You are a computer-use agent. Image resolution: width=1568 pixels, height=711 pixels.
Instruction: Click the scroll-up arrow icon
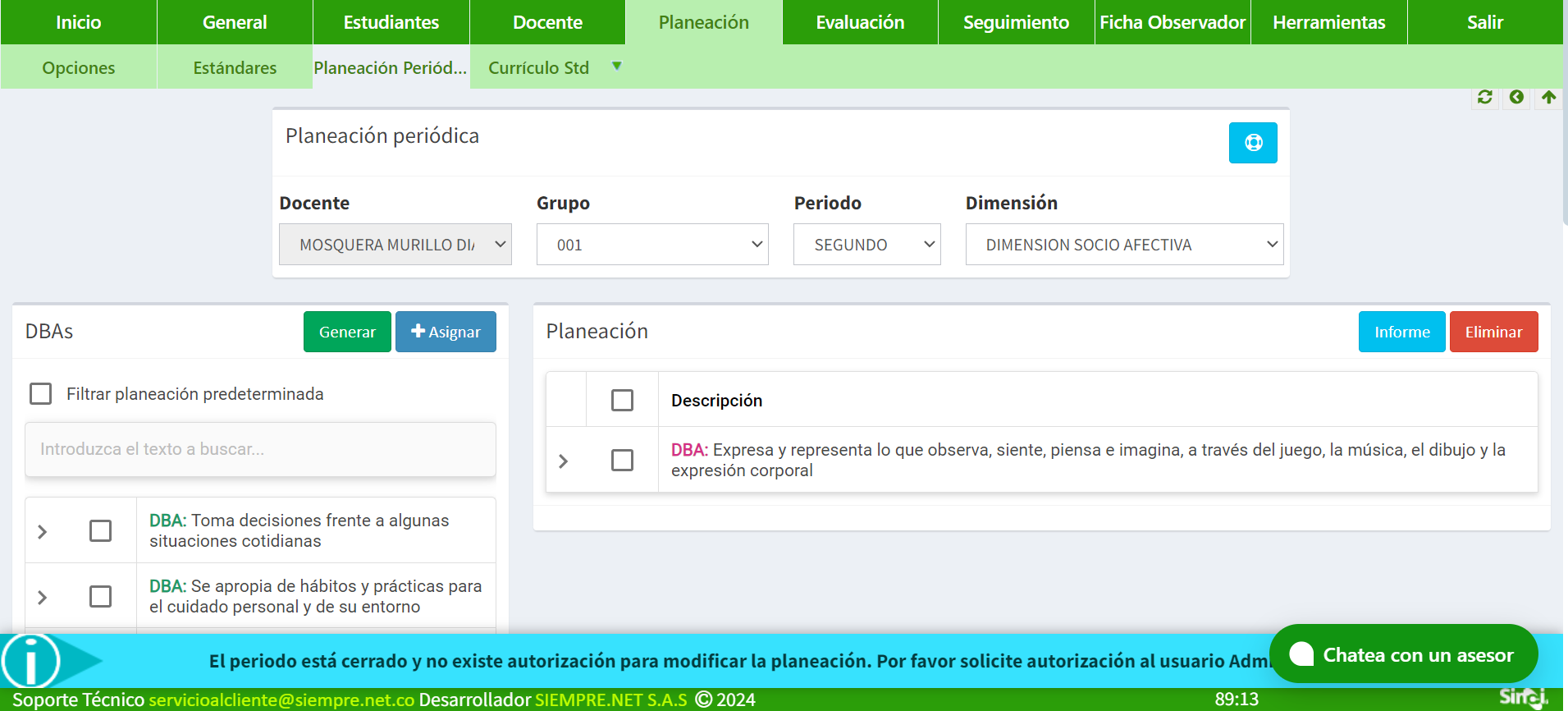click(x=1548, y=98)
